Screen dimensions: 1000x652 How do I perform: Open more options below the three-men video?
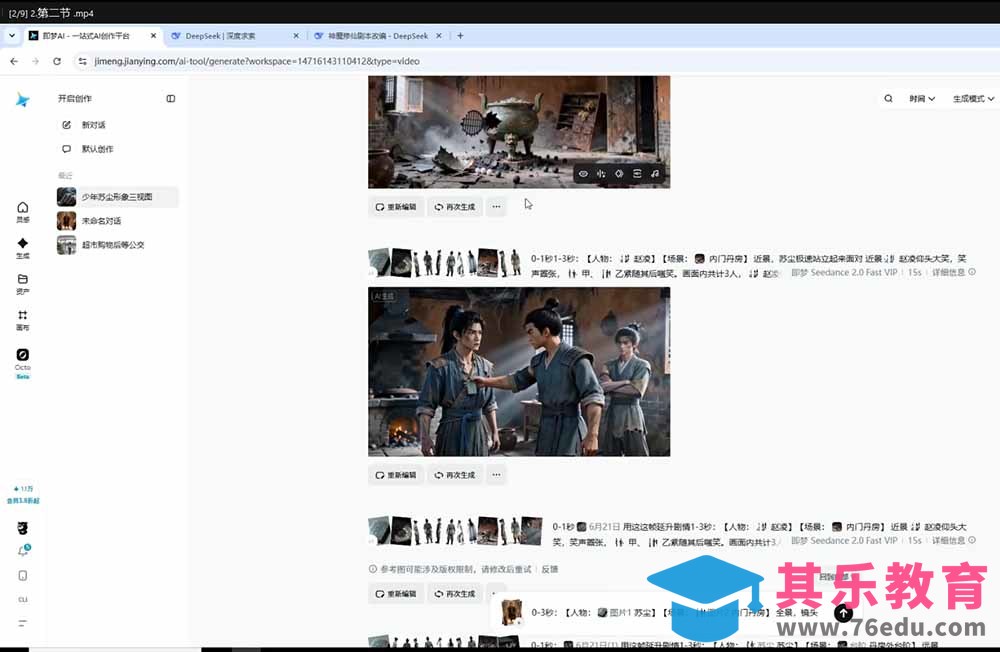tap(496, 475)
